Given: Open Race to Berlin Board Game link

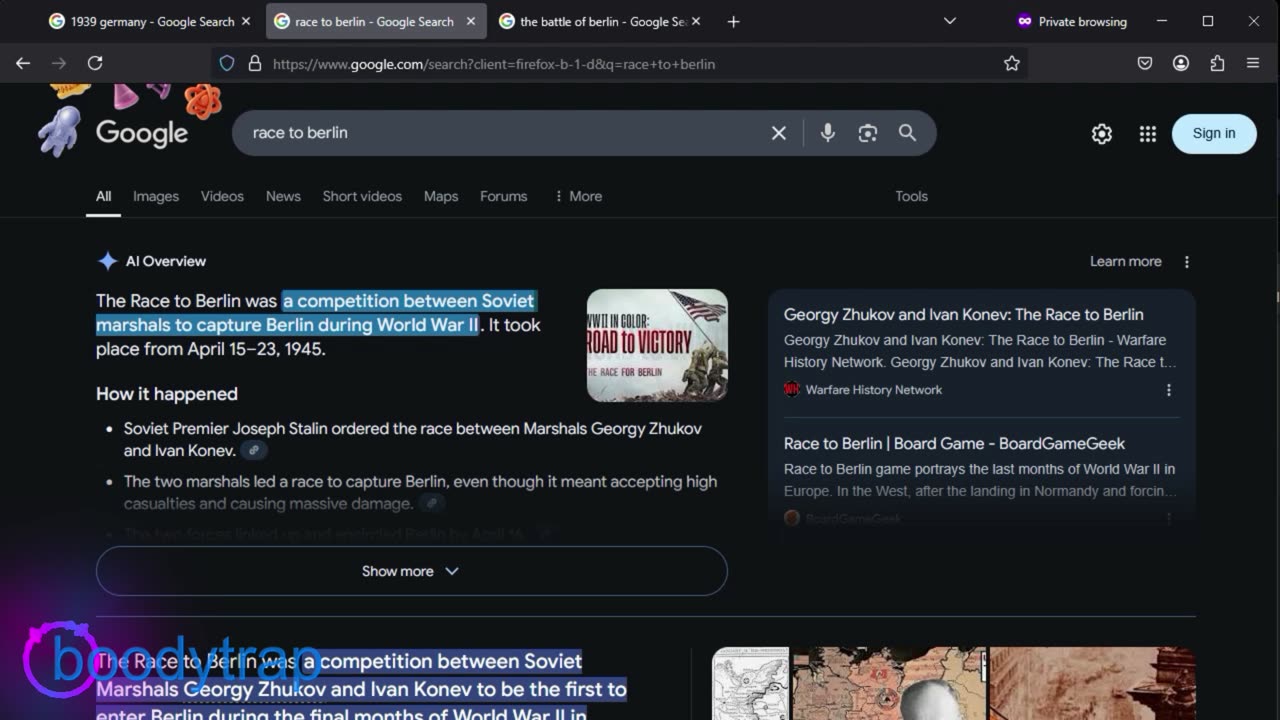Looking at the screenshot, I should click(x=954, y=443).
